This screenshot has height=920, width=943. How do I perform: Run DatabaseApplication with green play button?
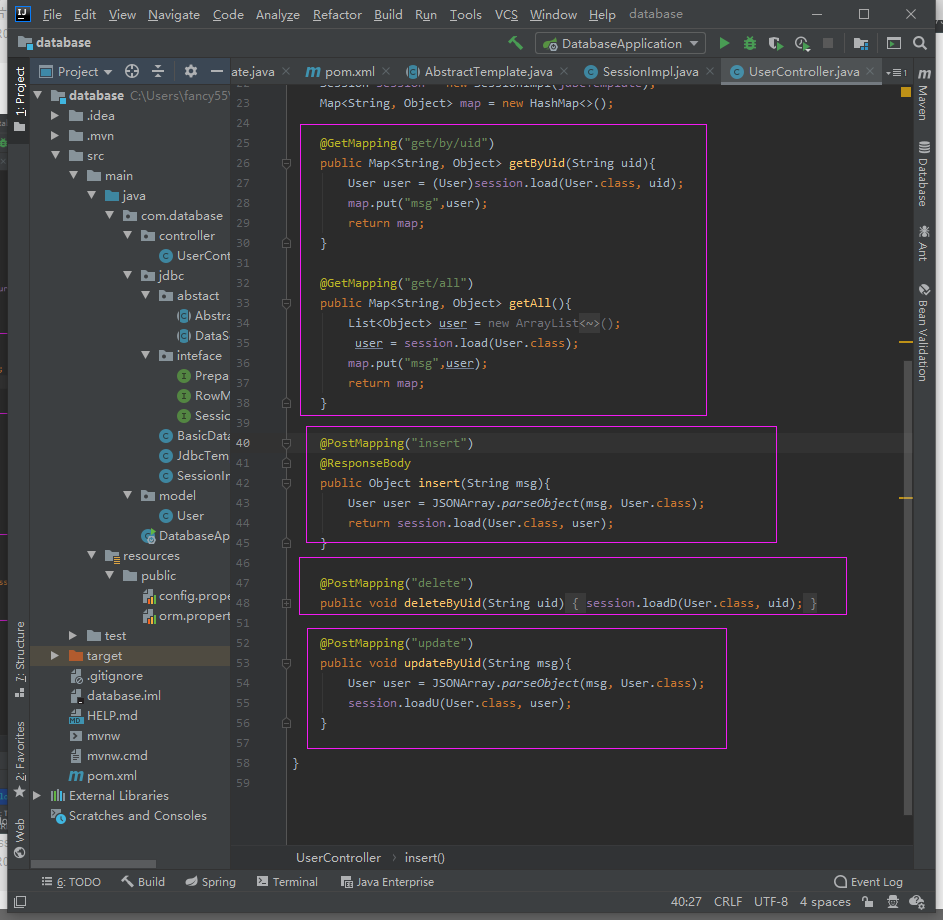coord(724,43)
